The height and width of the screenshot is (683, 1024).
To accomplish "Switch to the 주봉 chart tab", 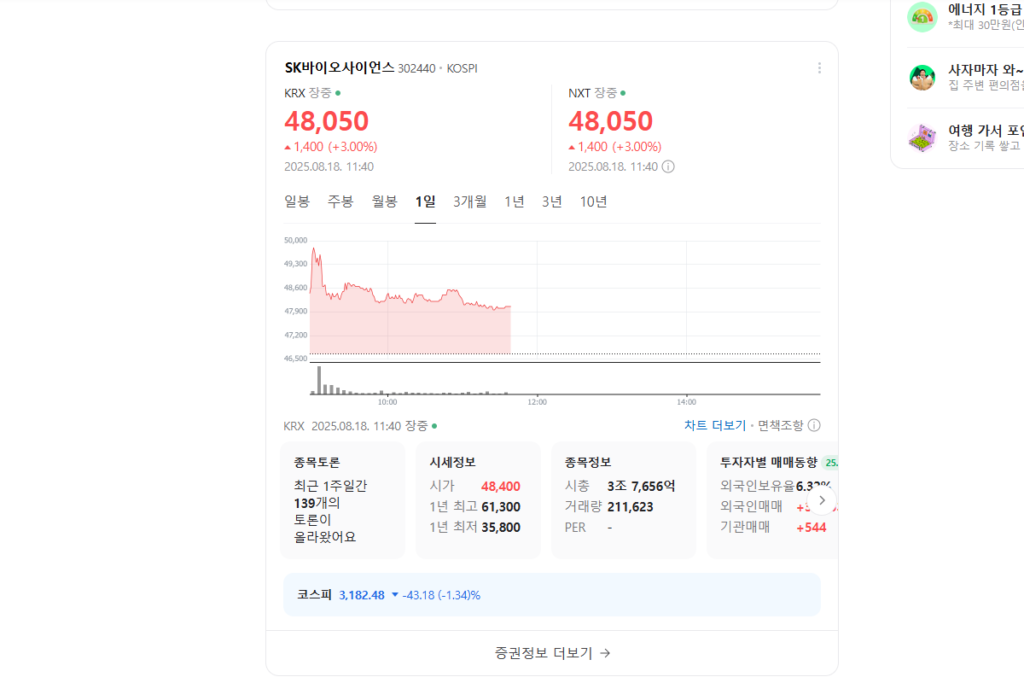I will click(x=337, y=201).
